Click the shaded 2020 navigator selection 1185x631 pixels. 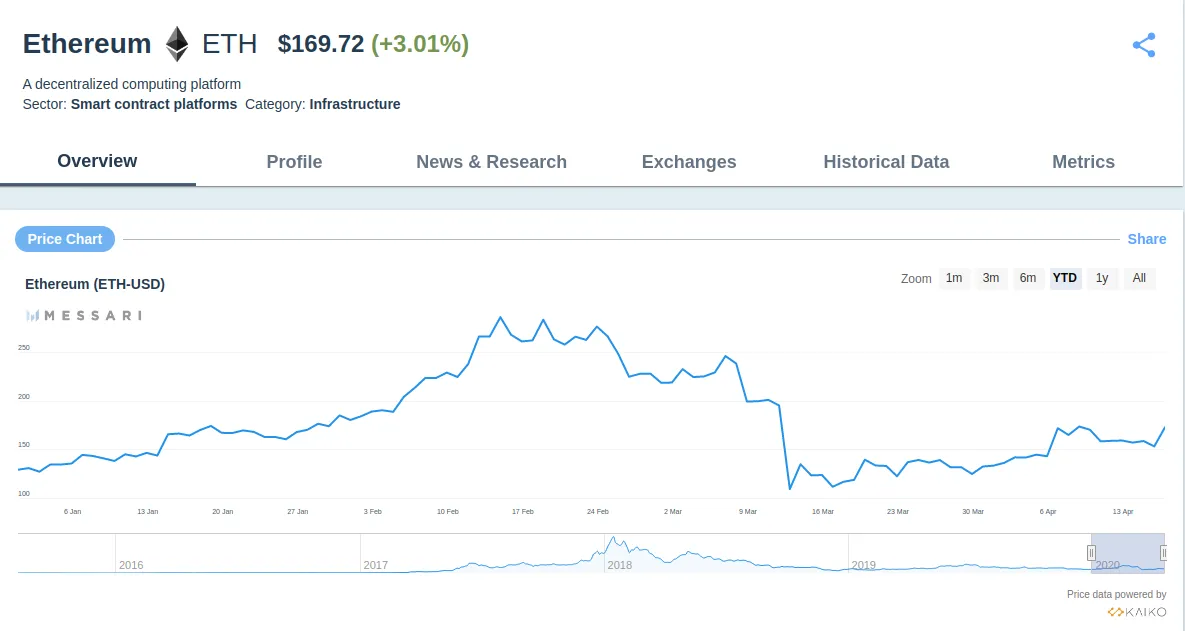click(x=1128, y=553)
